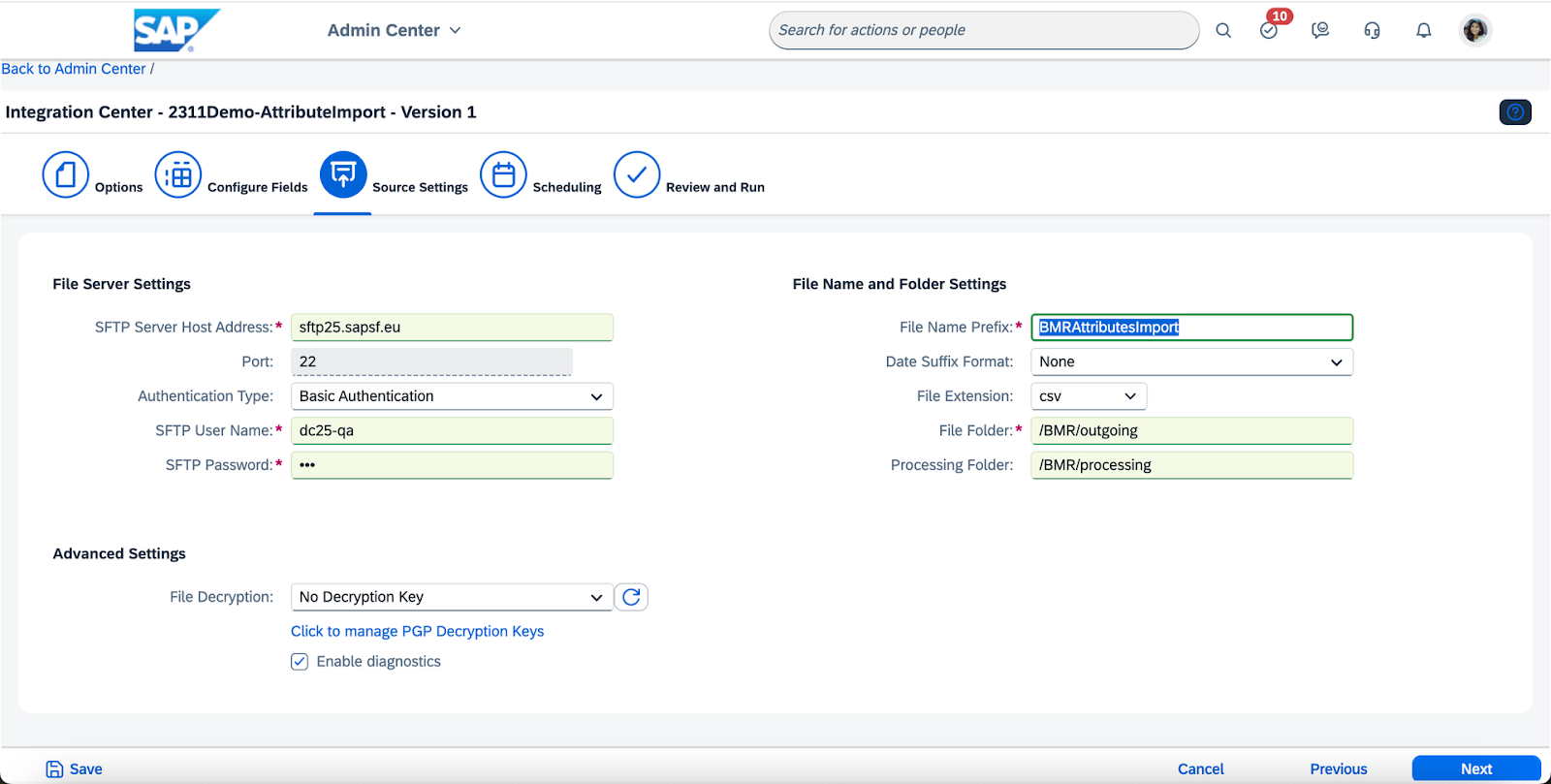Select the Source Settings step label
The height and width of the screenshot is (784, 1551).
pos(420,187)
